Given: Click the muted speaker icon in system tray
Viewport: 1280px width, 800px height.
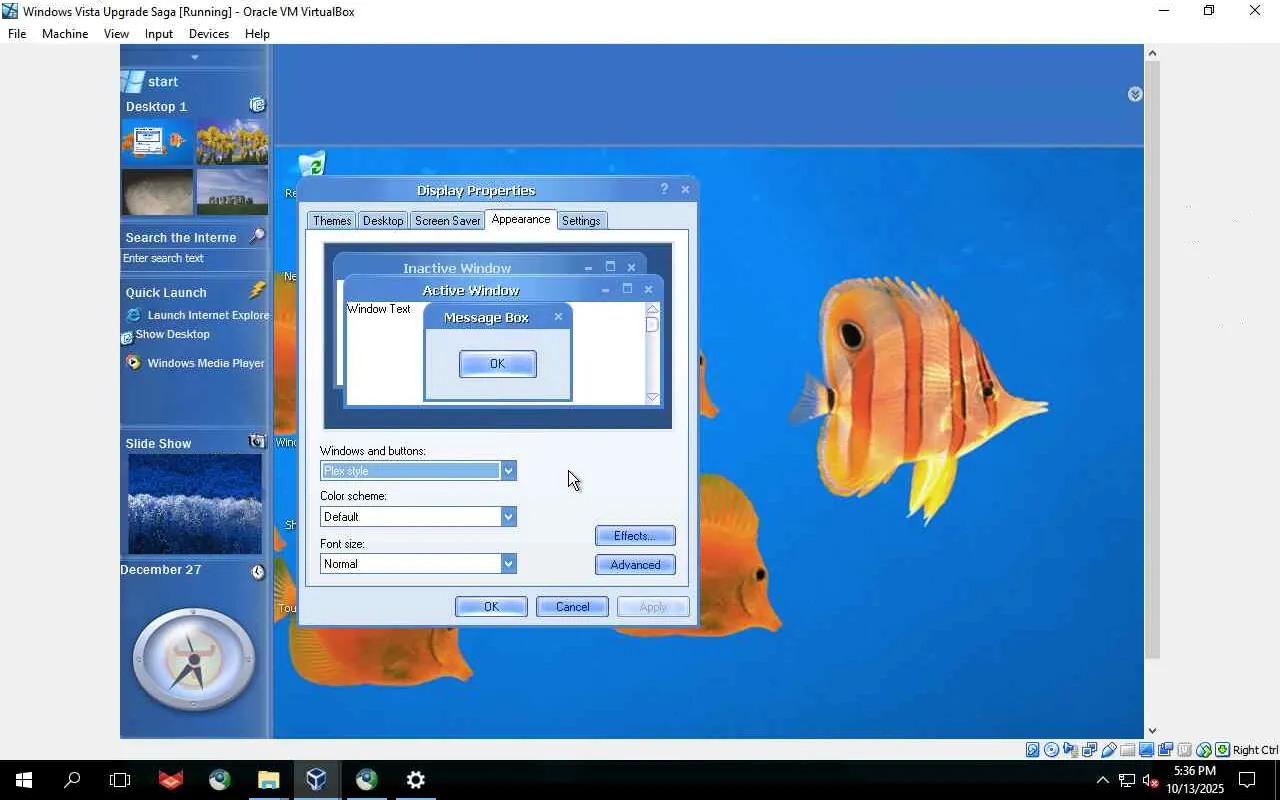Looking at the screenshot, I should 1150,780.
